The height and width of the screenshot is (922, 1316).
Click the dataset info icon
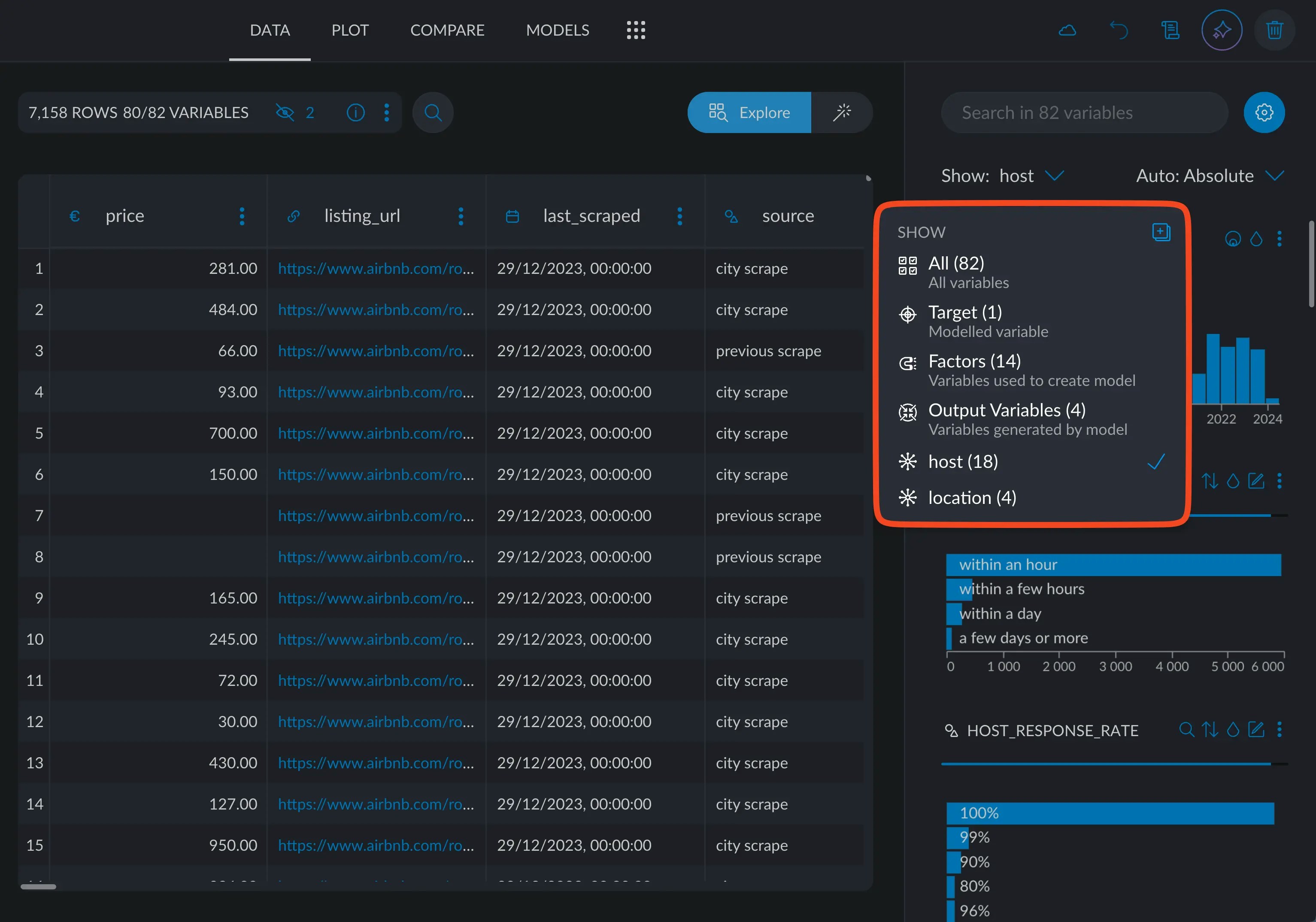(x=355, y=112)
